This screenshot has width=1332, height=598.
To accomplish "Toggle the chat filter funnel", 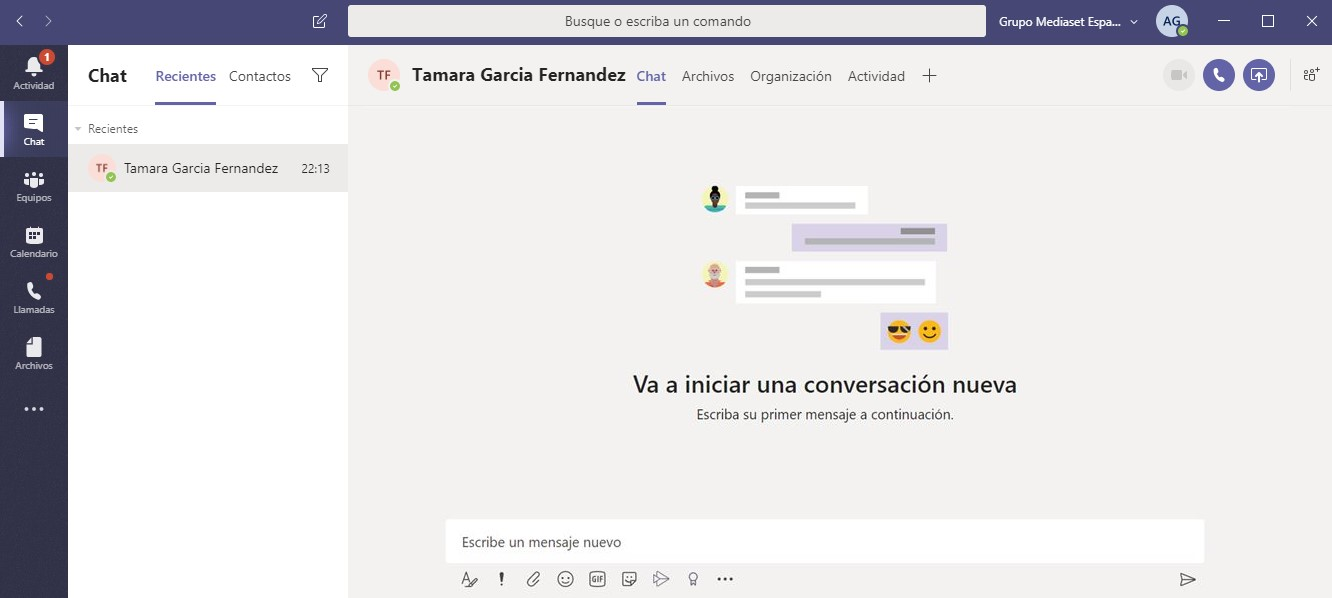I will [x=319, y=76].
